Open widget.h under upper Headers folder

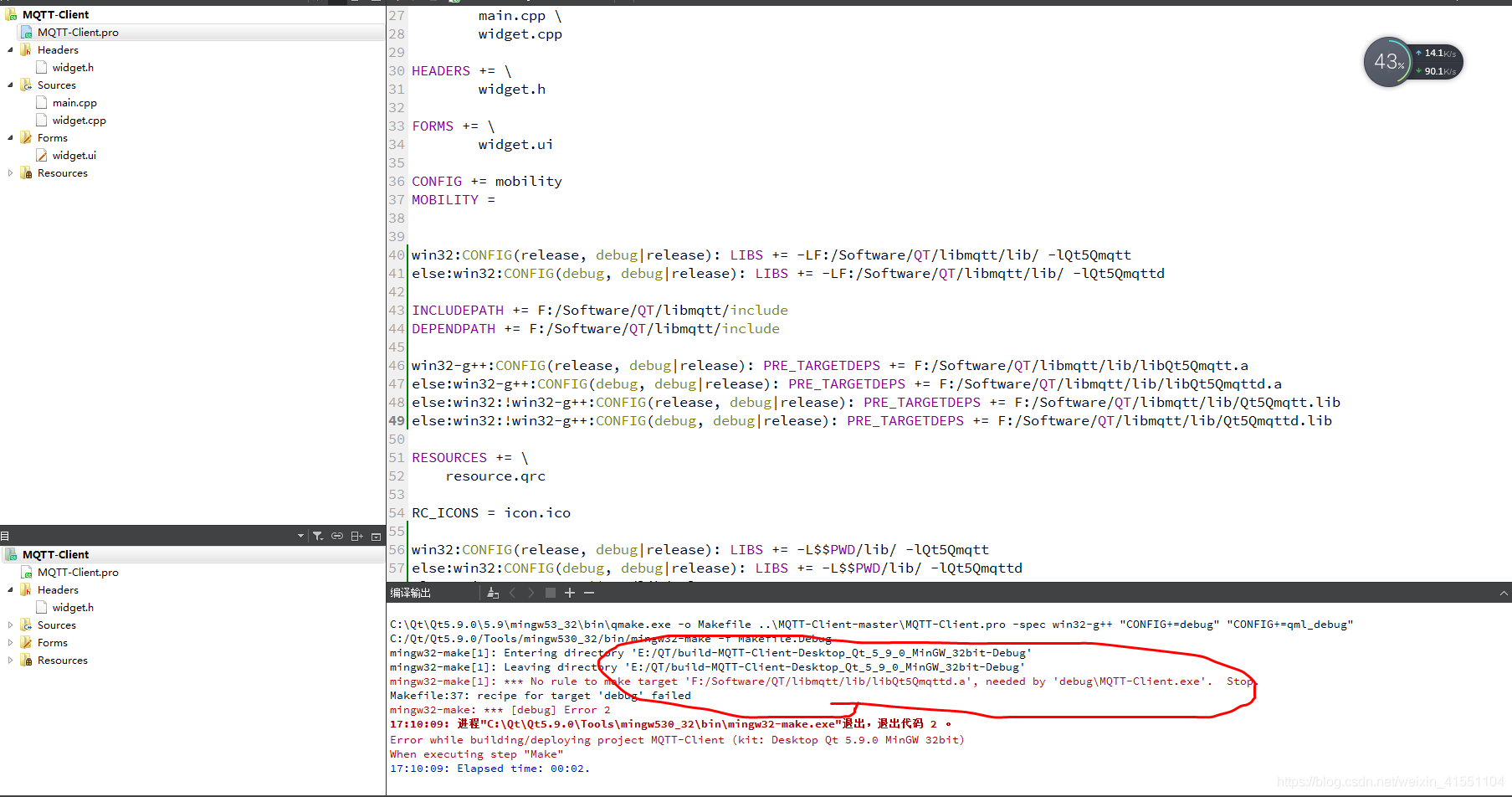coord(73,68)
